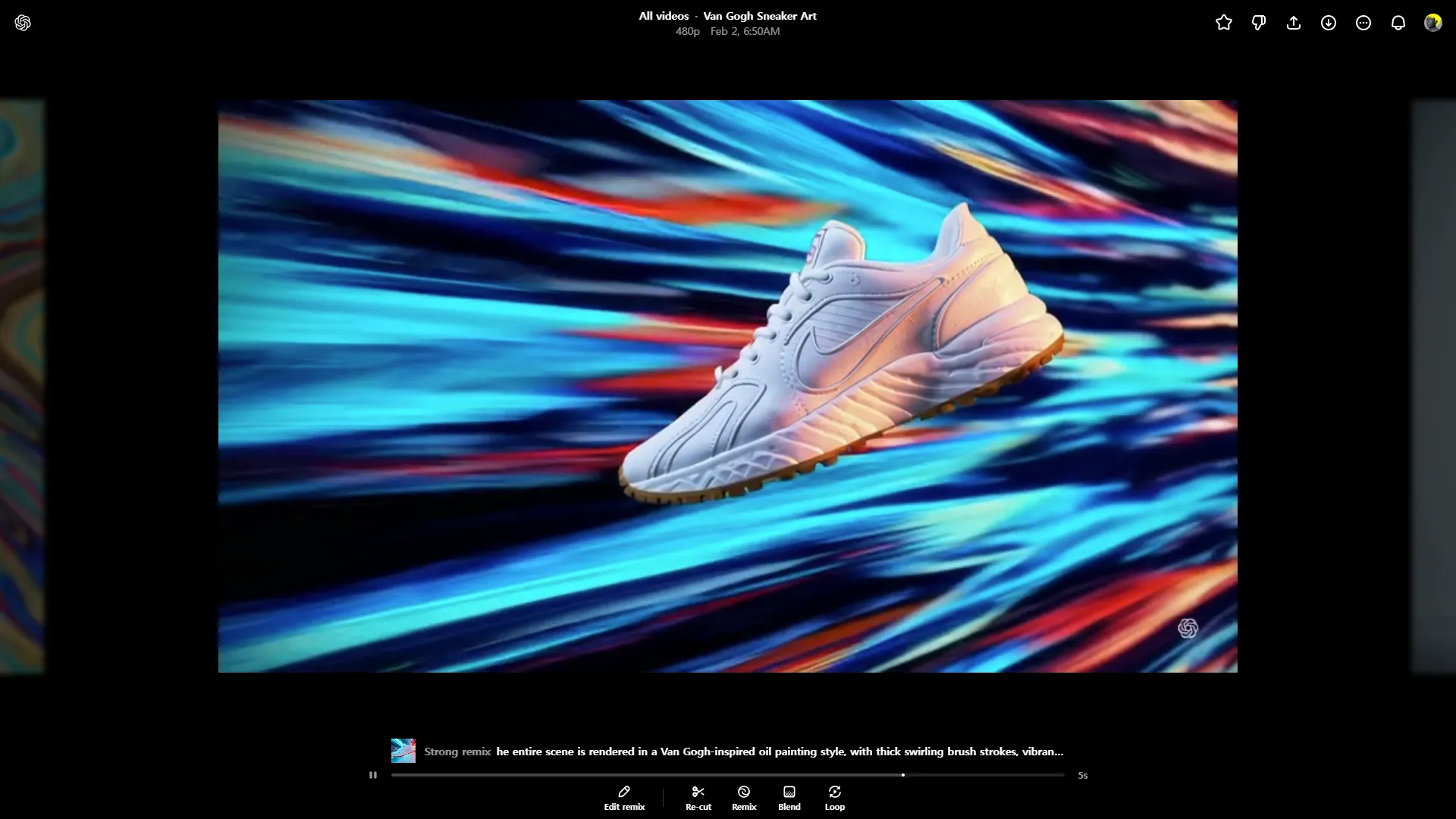Select the Remix tool
Screen dimensions: 1456x819
pos(744,798)
